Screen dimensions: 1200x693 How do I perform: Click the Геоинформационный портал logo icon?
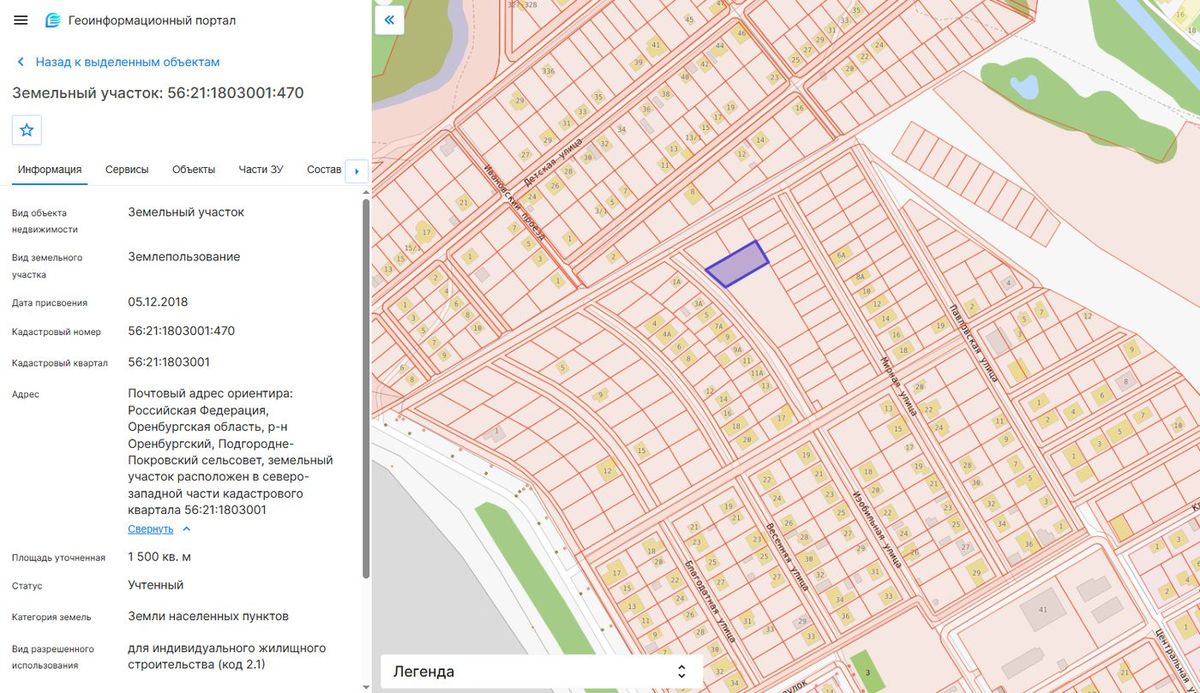52,20
